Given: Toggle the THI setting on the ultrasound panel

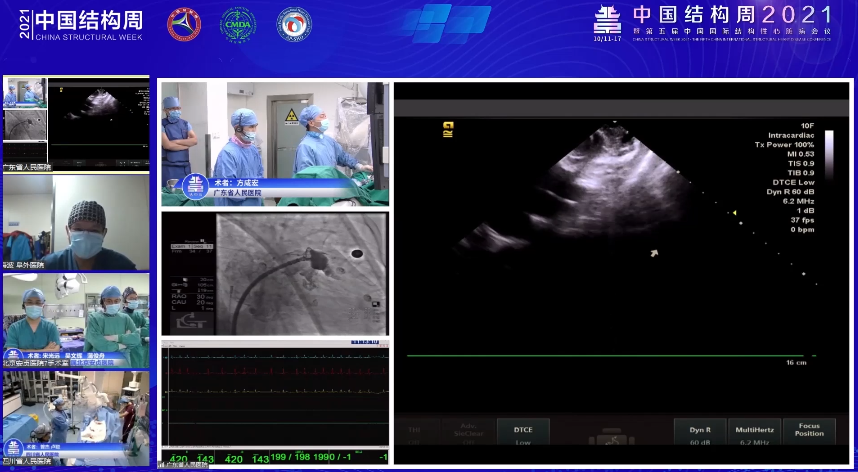Looking at the screenshot, I should click(x=413, y=434).
